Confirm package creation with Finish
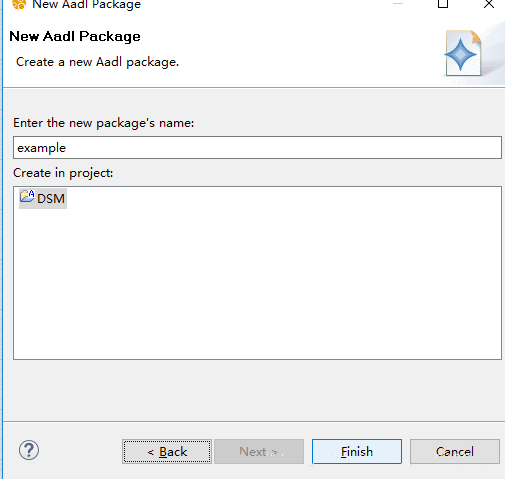505x479 pixels. (357, 452)
